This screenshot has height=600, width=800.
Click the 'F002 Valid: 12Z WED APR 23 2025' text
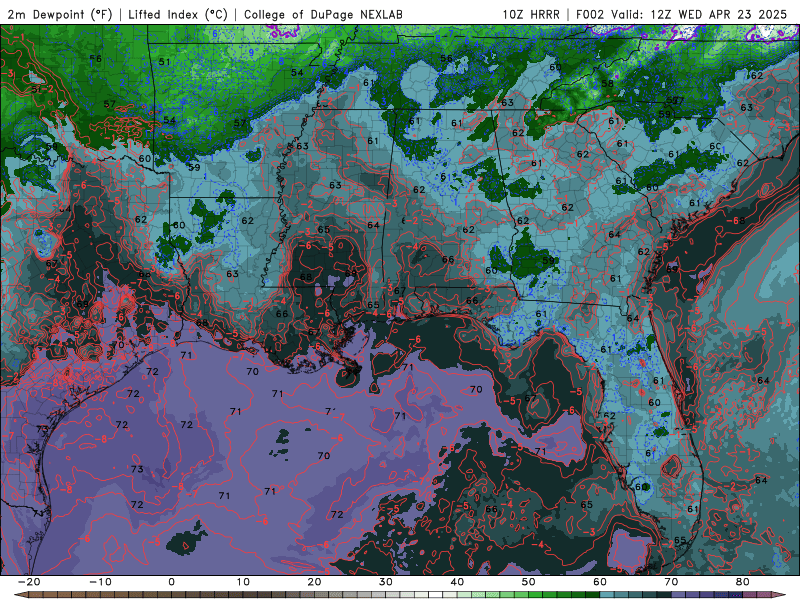coord(682,14)
